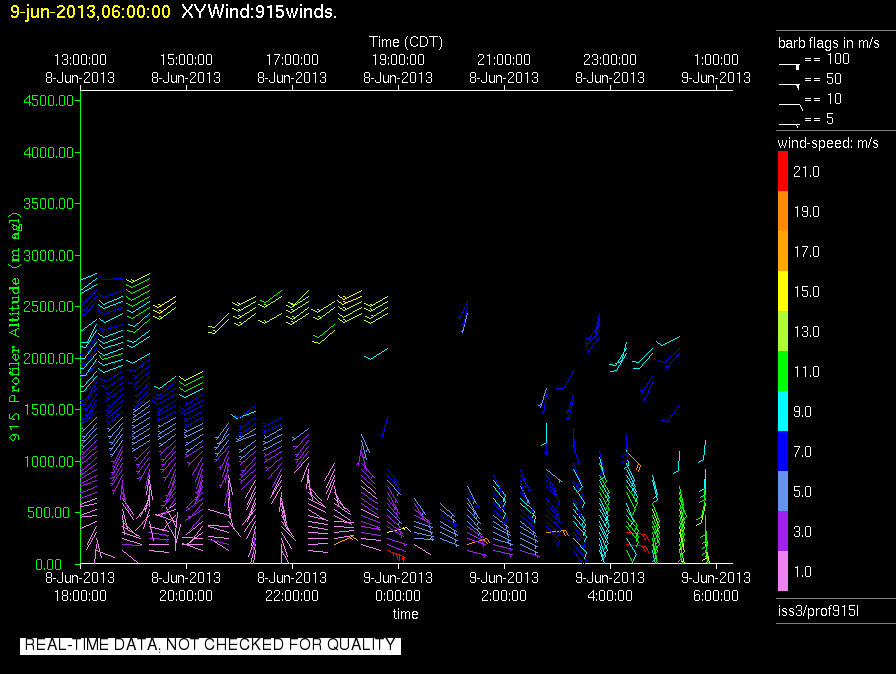This screenshot has width=896, height=674.
Task: Click the 3500.00 altitude tick label
Action: [49, 203]
